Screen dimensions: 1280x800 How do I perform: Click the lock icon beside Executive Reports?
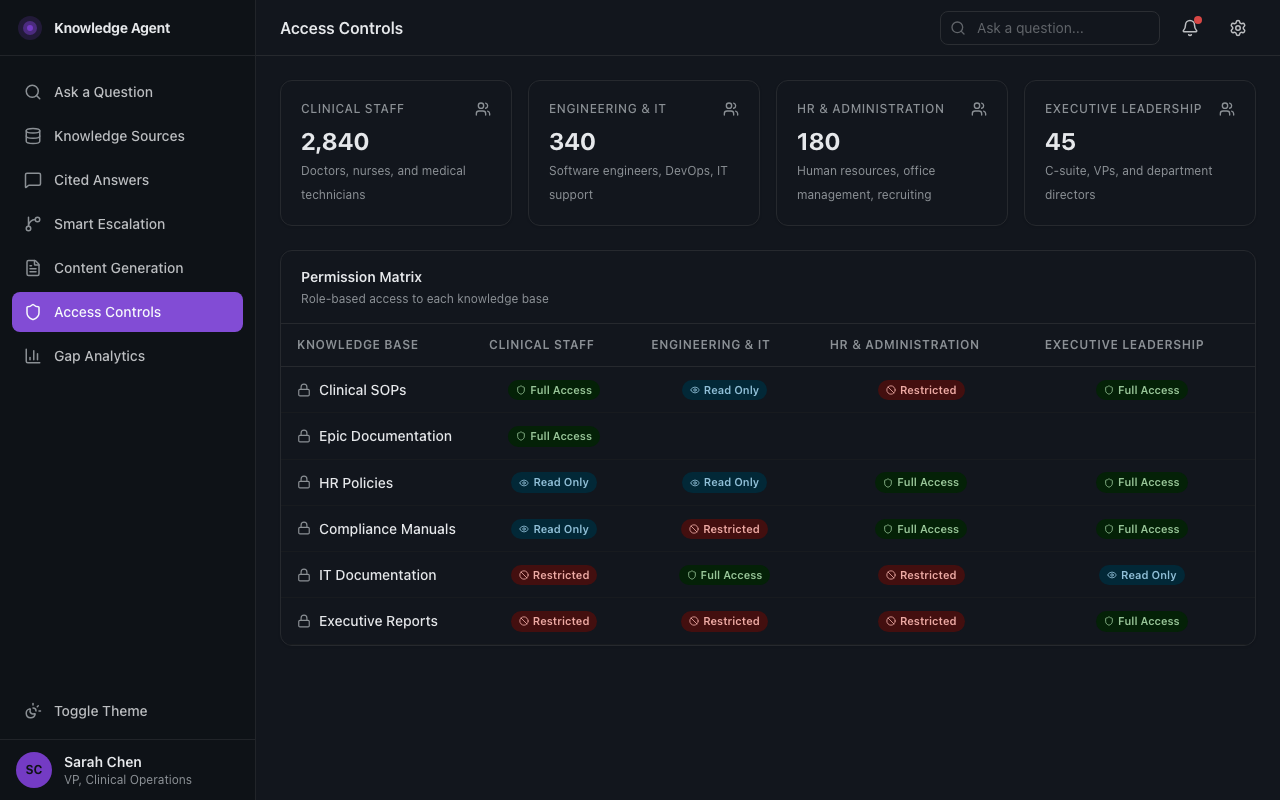(x=303, y=621)
